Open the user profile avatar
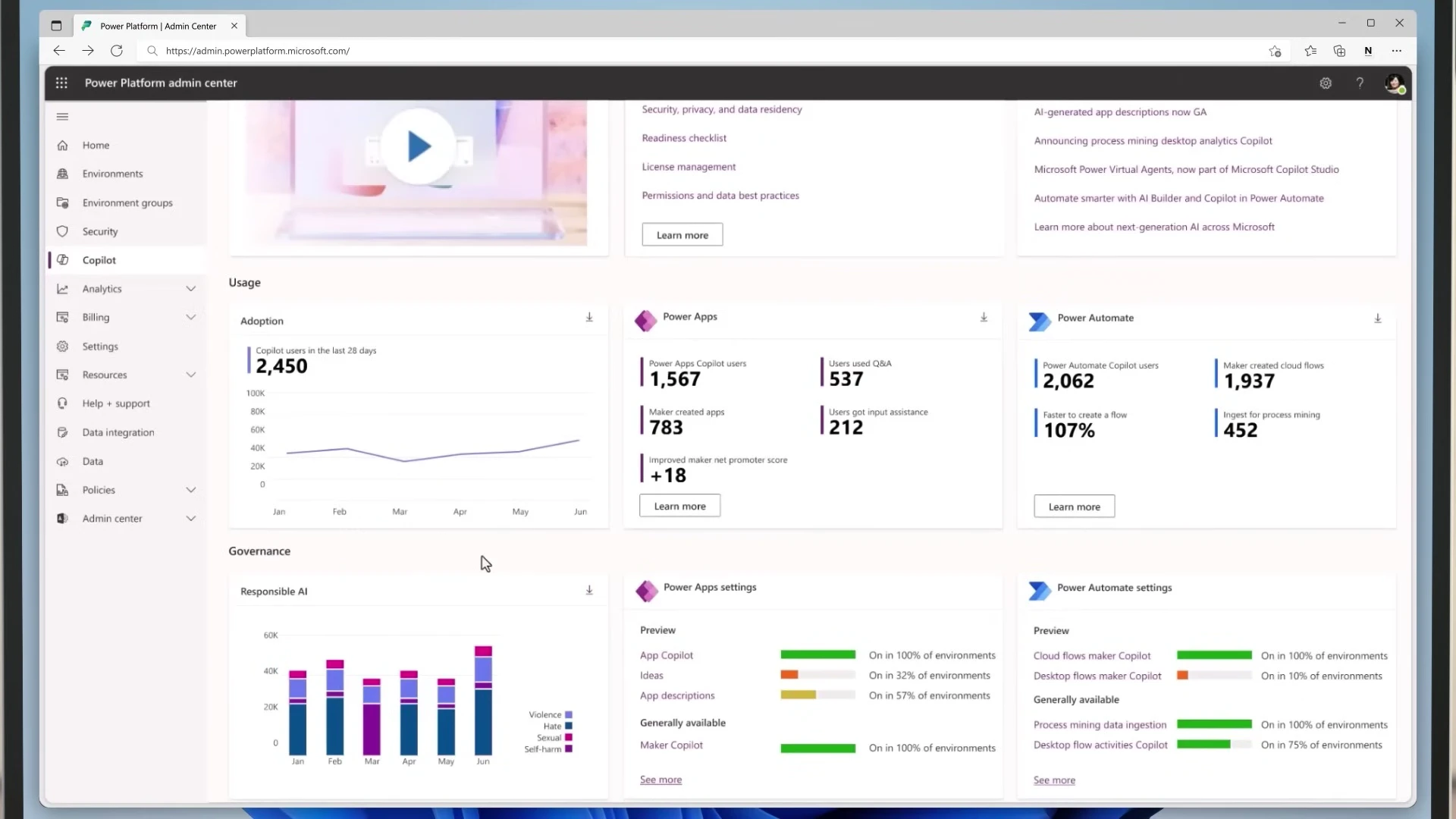 [1395, 83]
